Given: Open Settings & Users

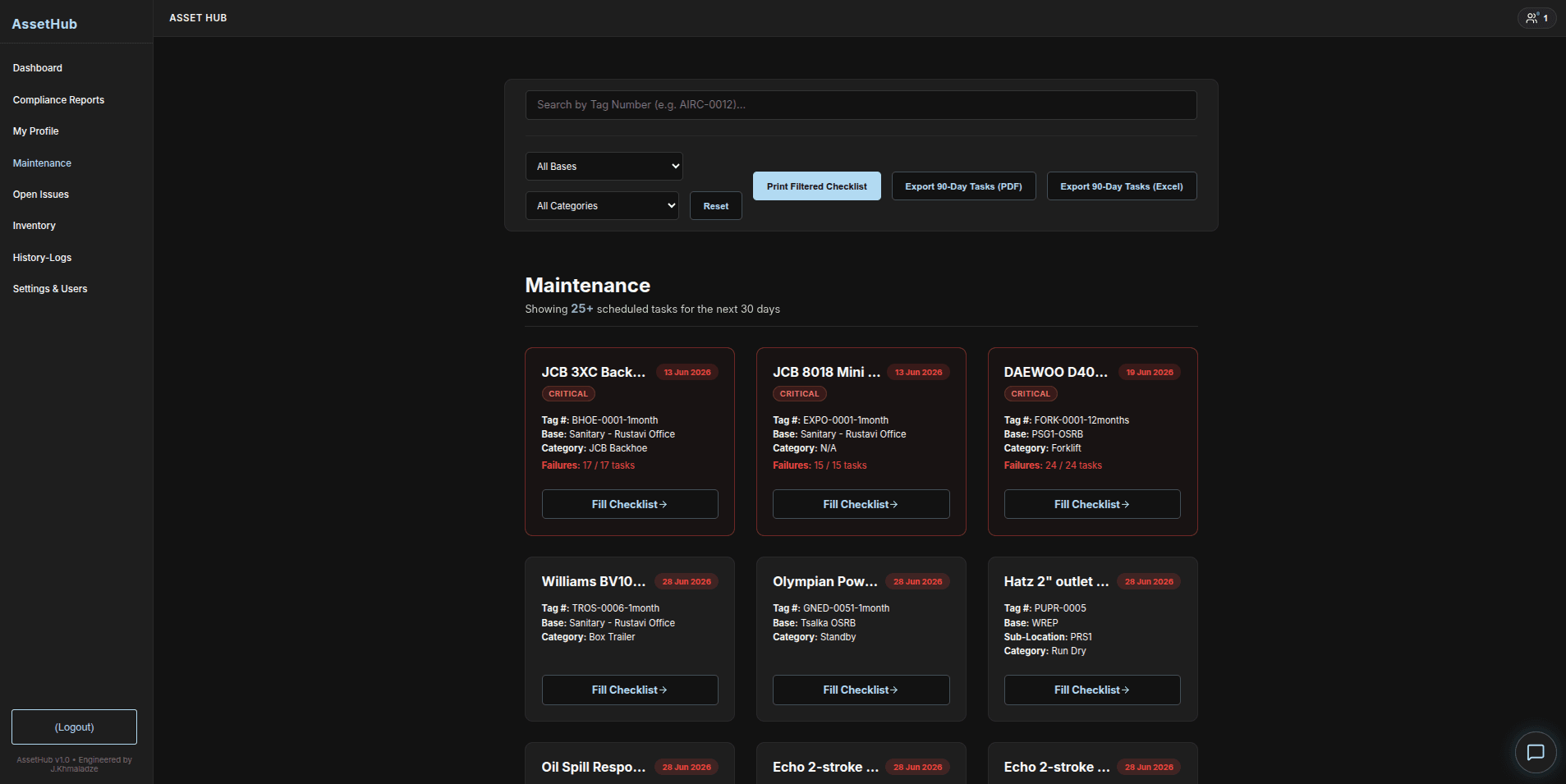Looking at the screenshot, I should pos(50,289).
